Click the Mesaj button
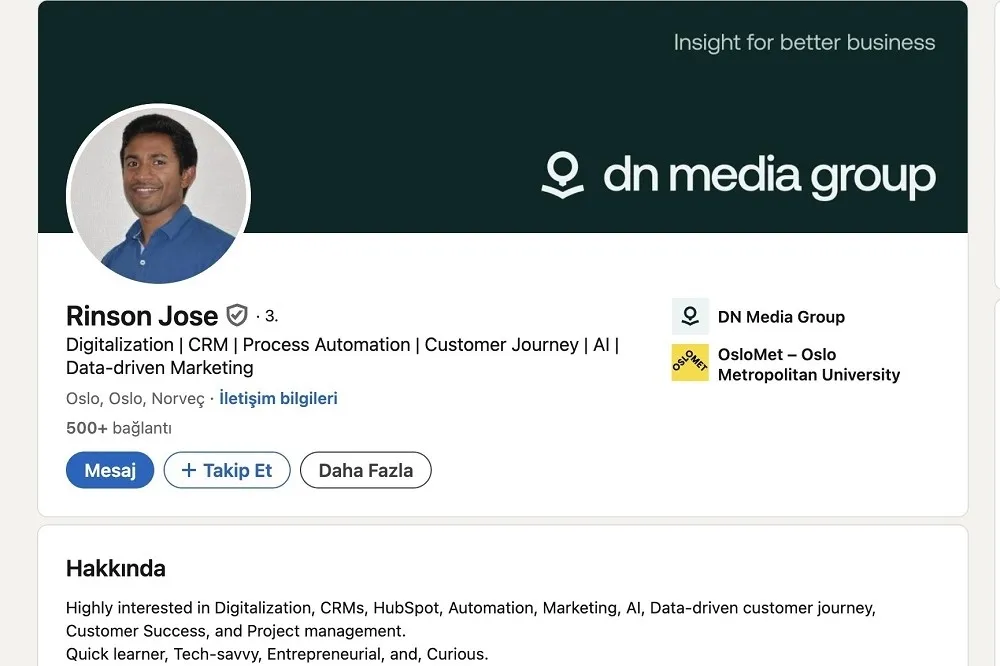 (x=110, y=470)
